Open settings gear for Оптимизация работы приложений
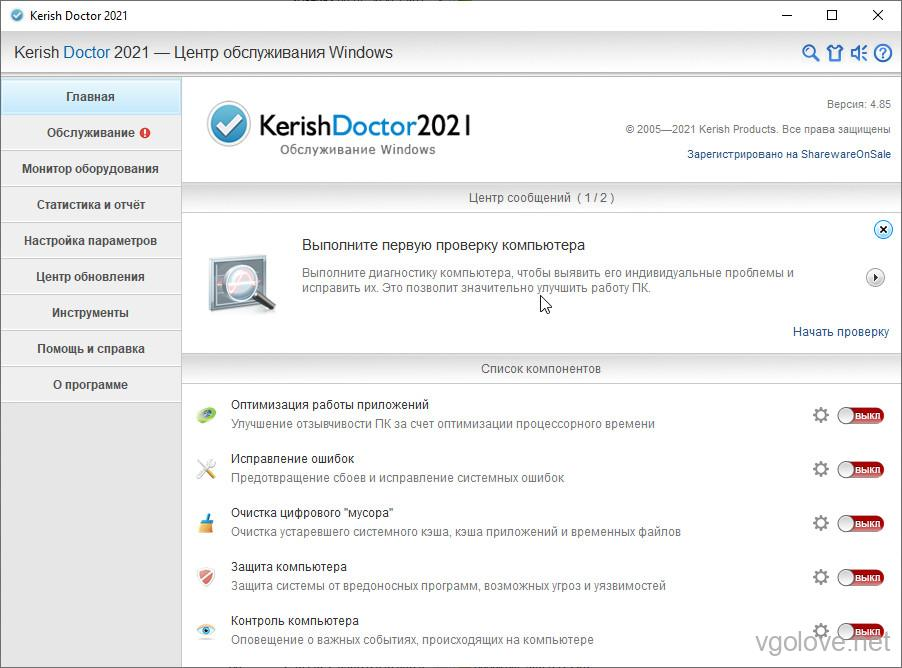Viewport: 902px width, 668px height. pyautogui.click(x=821, y=415)
